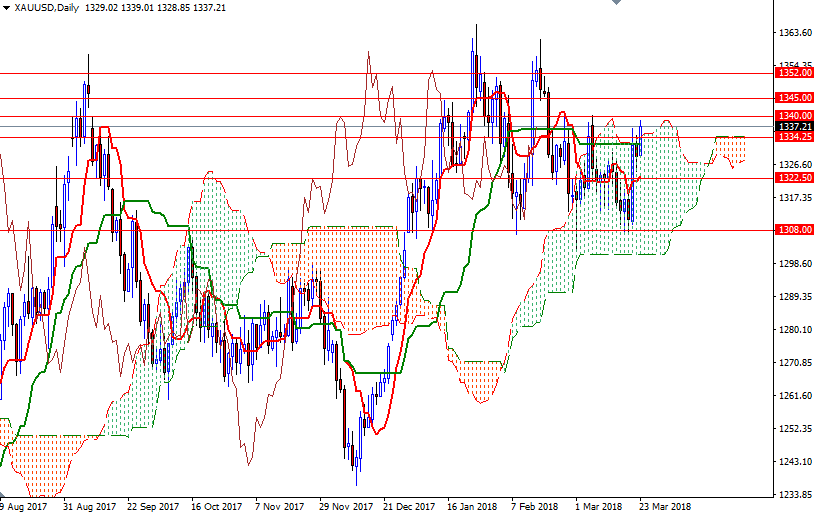Click the triangle icon beside XAUUSD,Daily
Viewport: 814px width, 514px height.
[6, 7]
